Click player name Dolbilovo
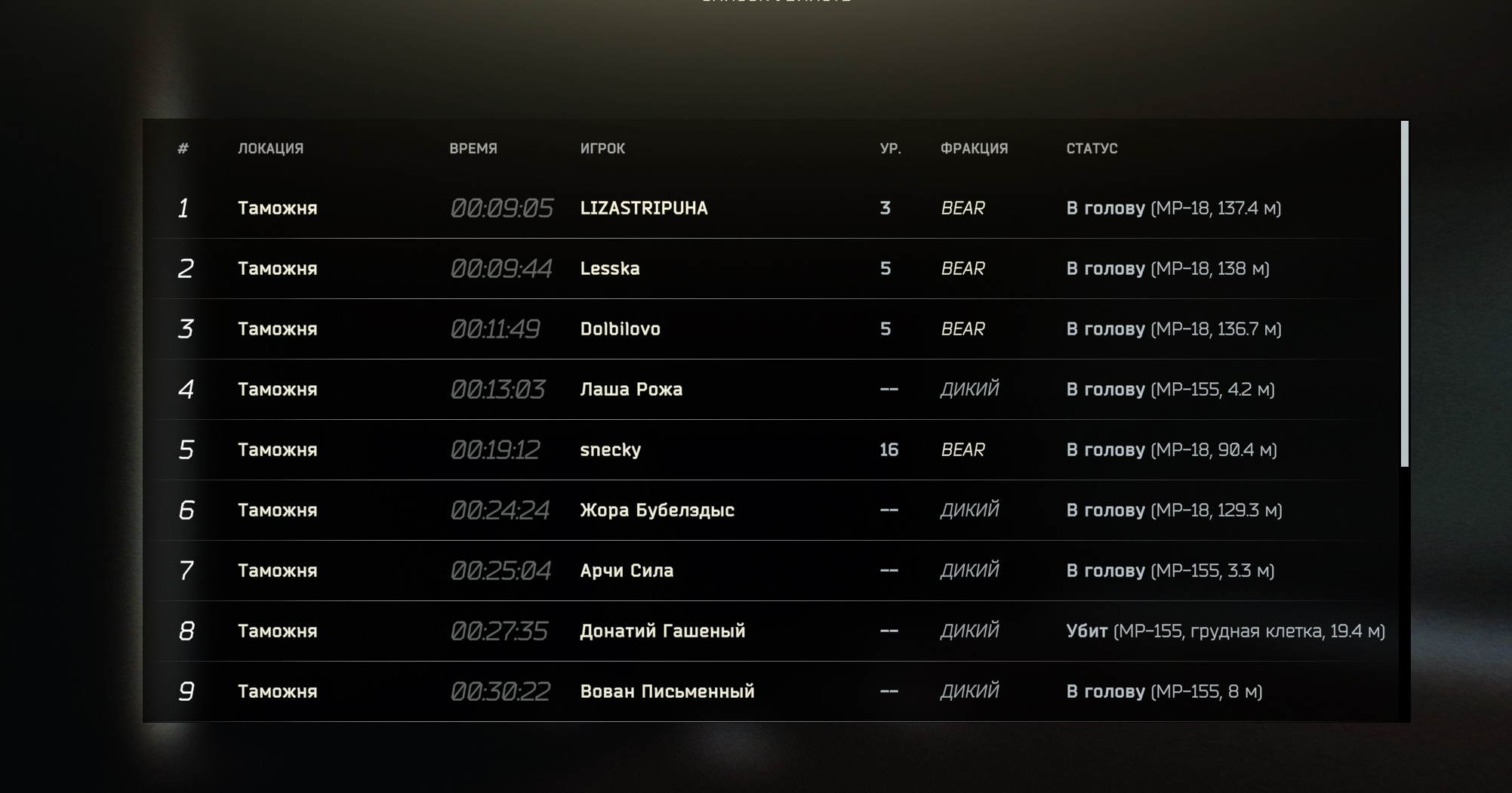 [620, 329]
